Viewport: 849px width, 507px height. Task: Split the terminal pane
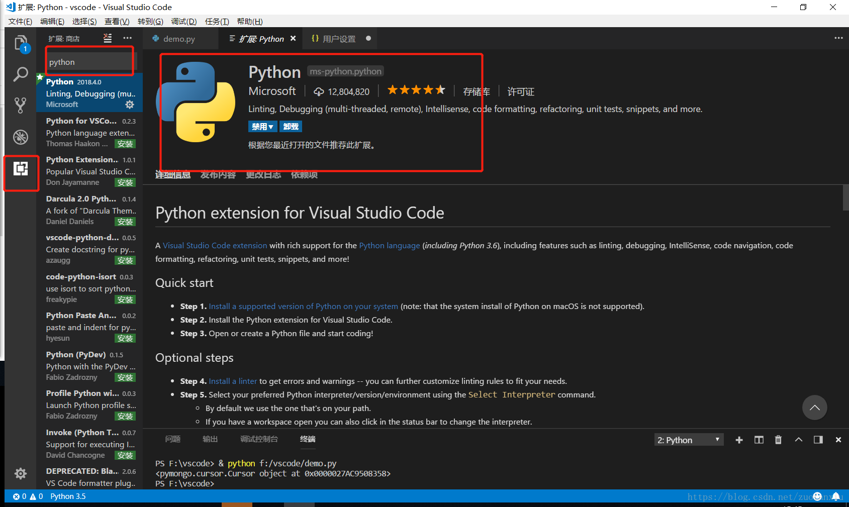(759, 440)
